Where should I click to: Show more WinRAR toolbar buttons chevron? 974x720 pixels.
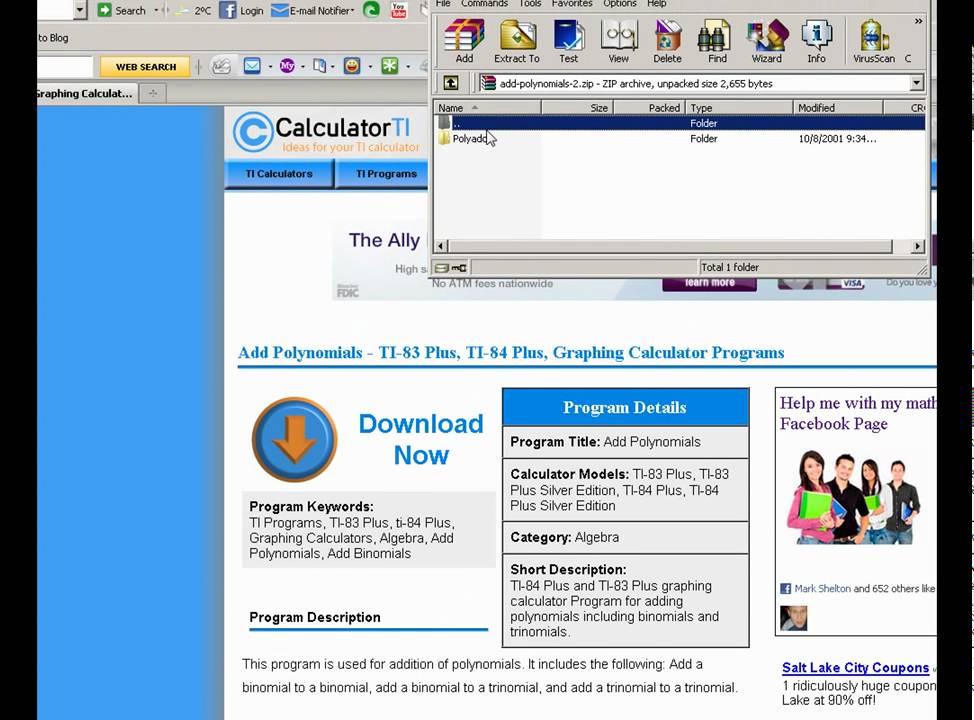(918, 21)
